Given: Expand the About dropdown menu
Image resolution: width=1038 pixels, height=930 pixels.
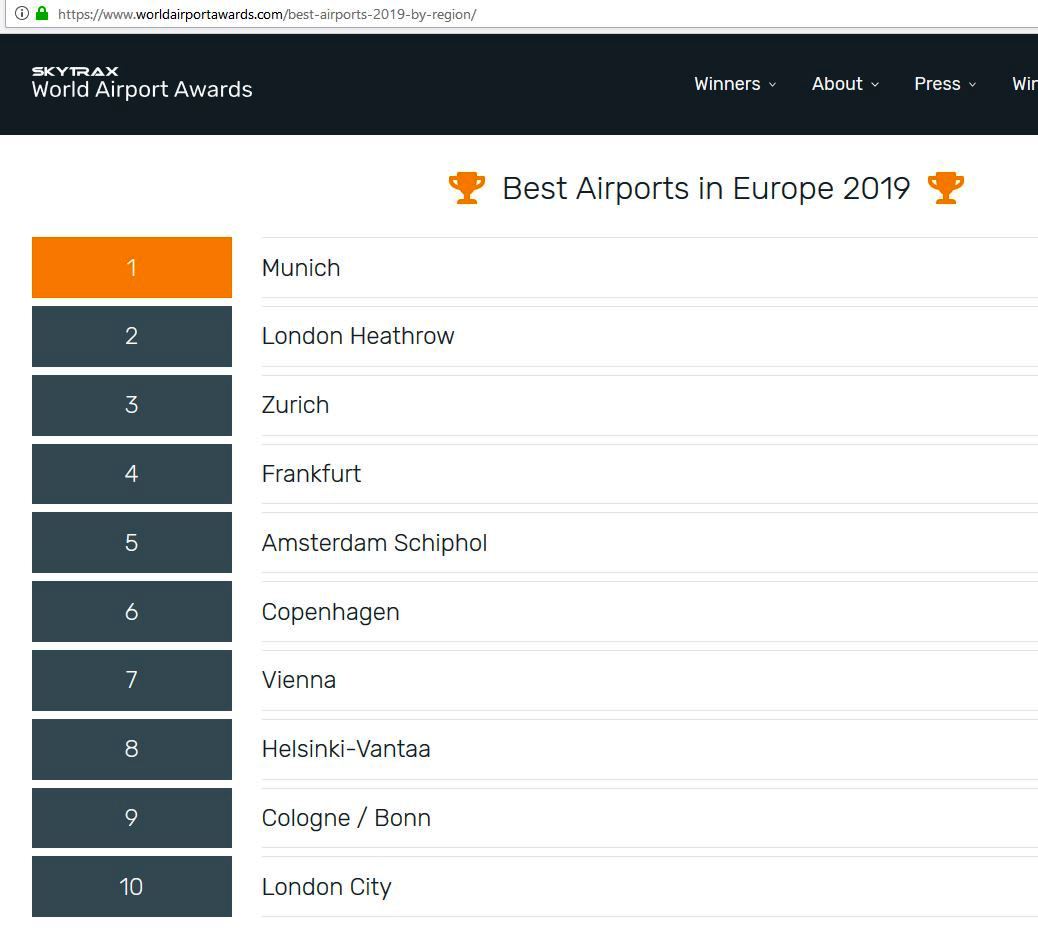Looking at the screenshot, I should (845, 83).
